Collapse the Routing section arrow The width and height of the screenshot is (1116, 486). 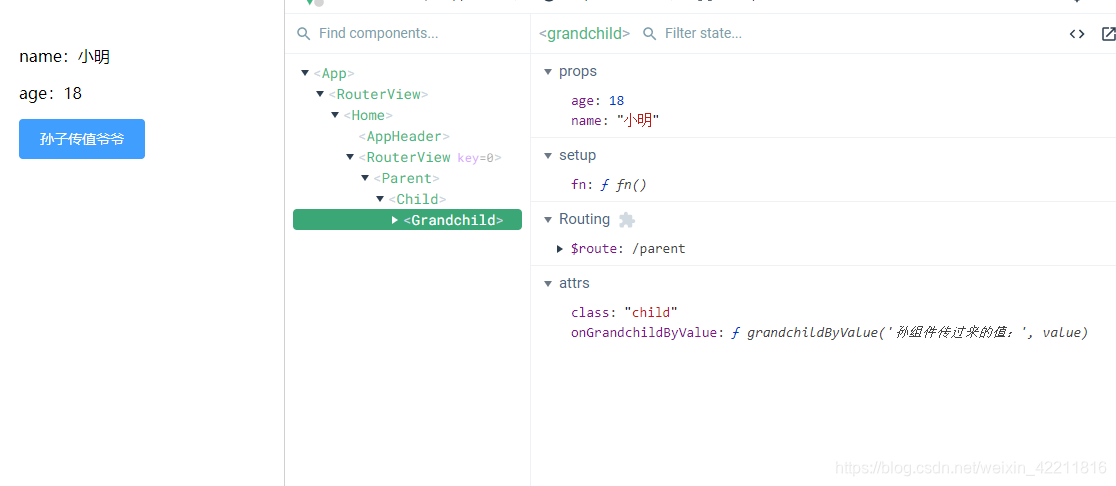(547, 219)
